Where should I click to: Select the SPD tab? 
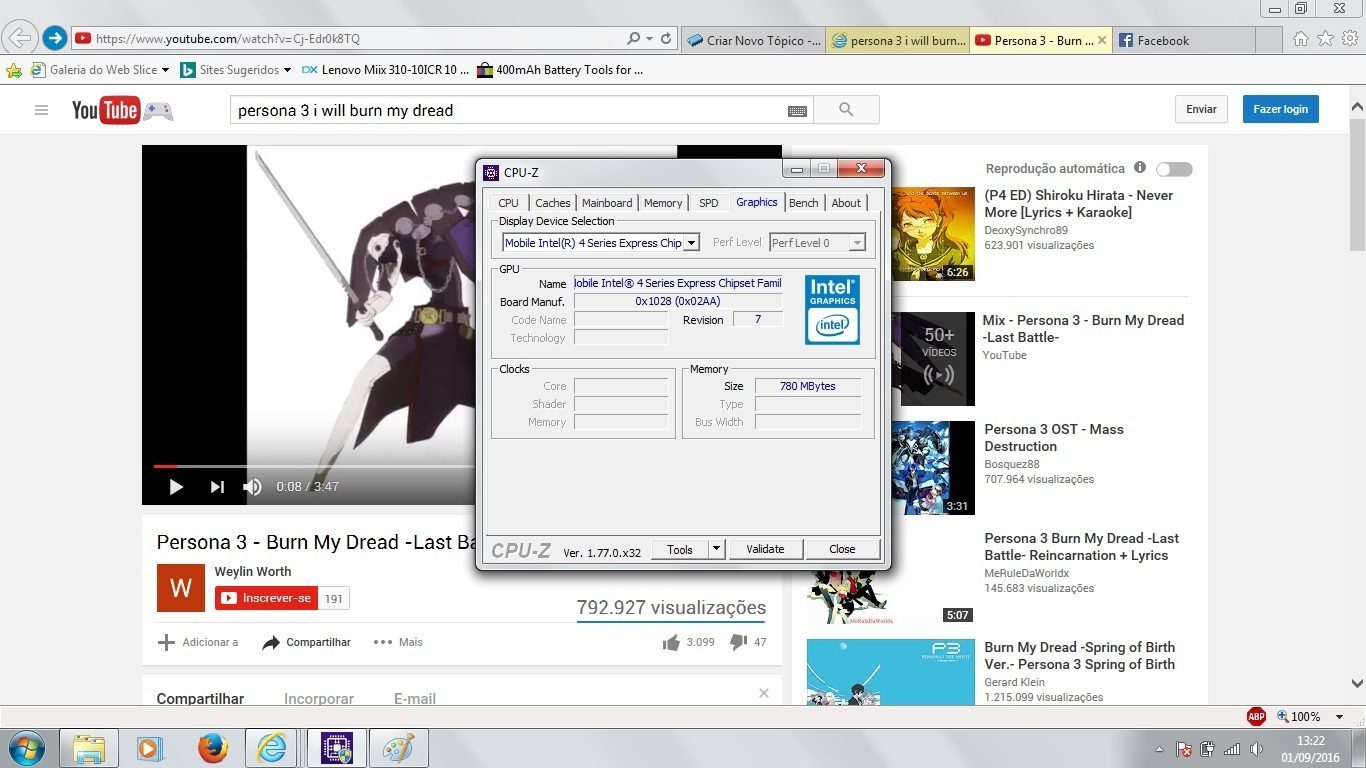[708, 203]
